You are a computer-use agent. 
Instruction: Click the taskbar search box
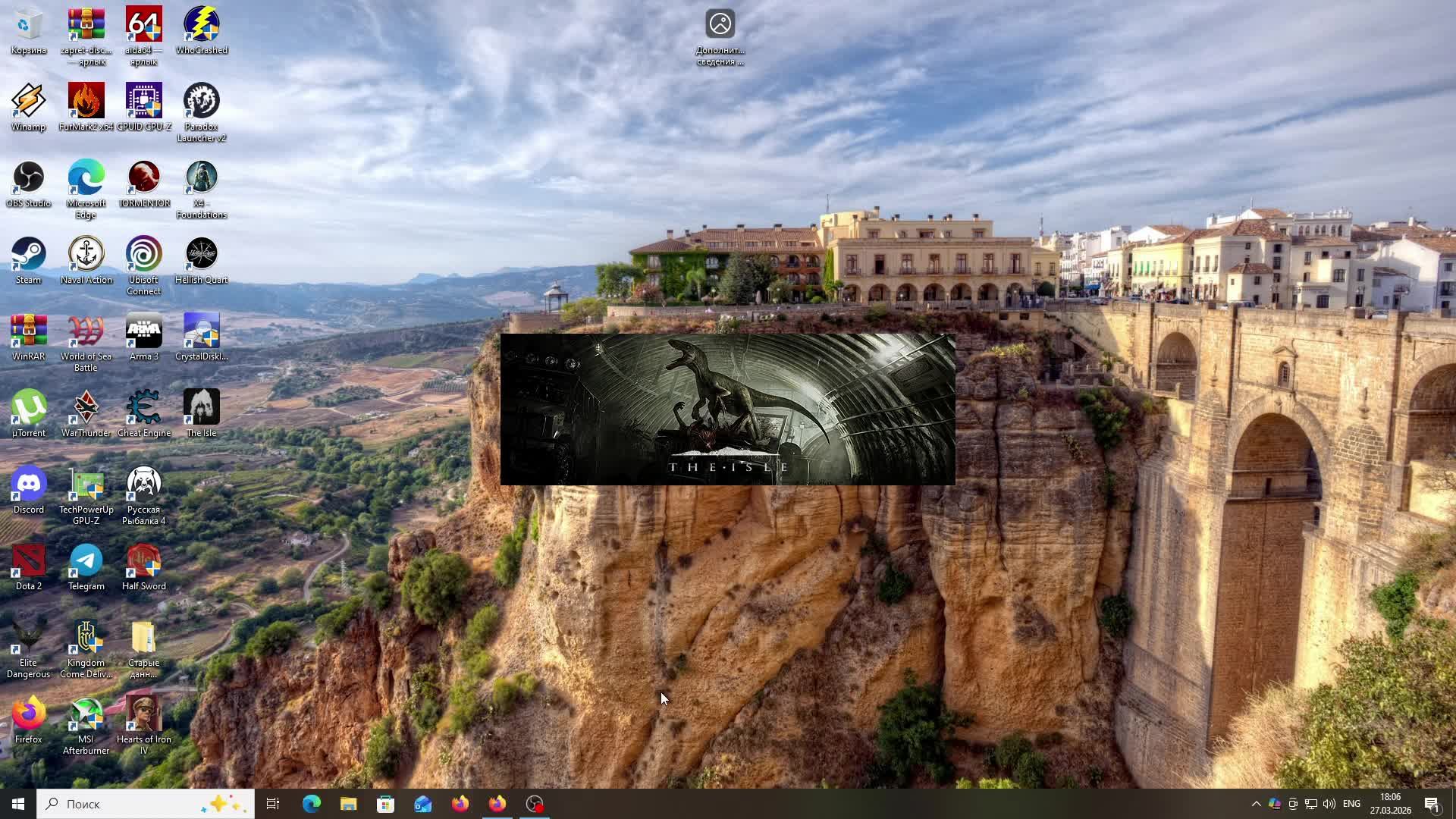pyautogui.click(x=144, y=804)
